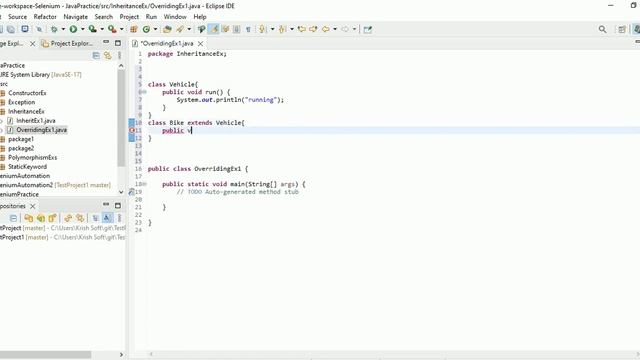
Task: Click the Next Annotation icon
Action: pyautogui.click(x=262, y=29)
